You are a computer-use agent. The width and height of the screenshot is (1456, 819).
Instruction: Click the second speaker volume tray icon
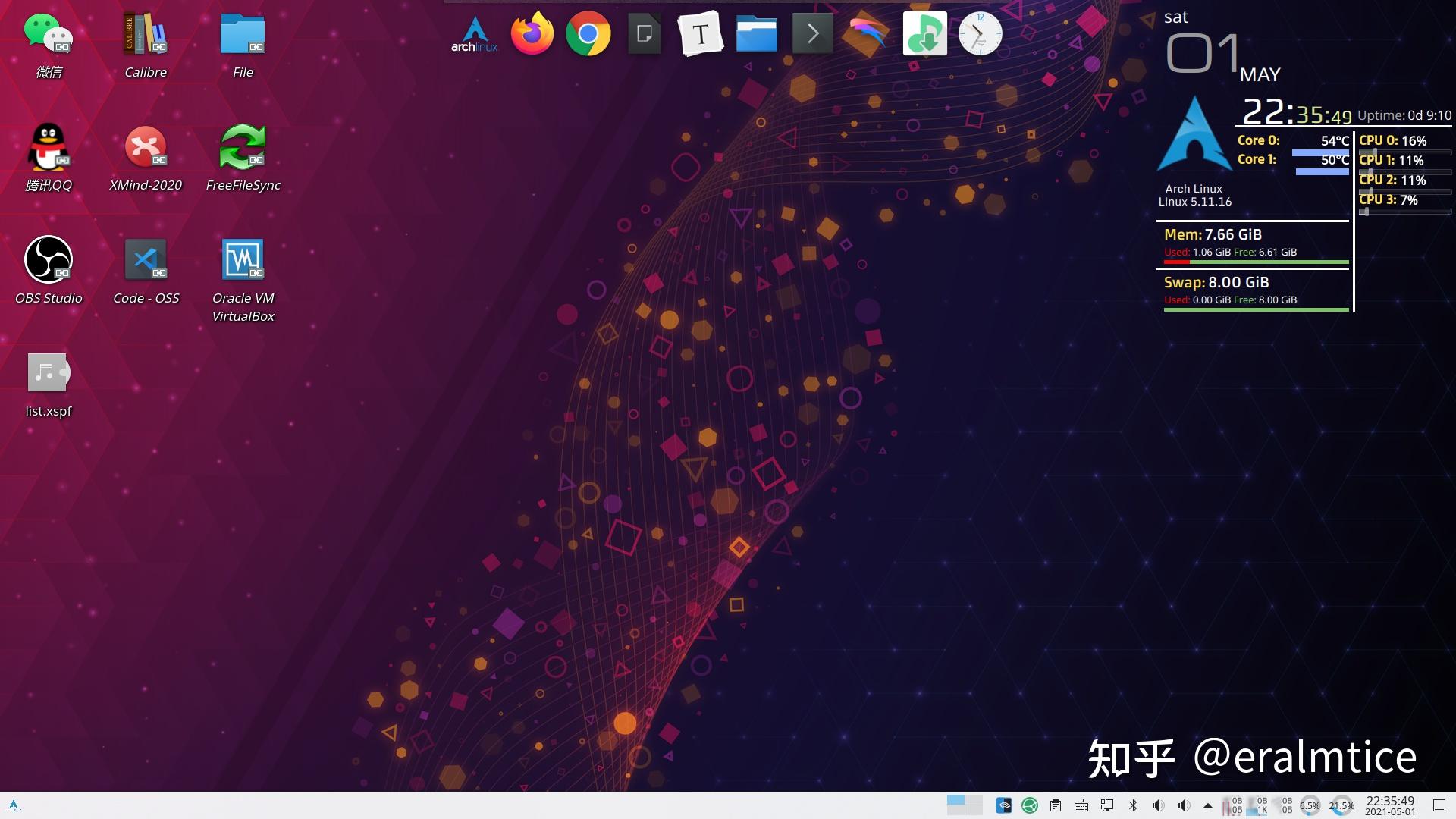1184,805
